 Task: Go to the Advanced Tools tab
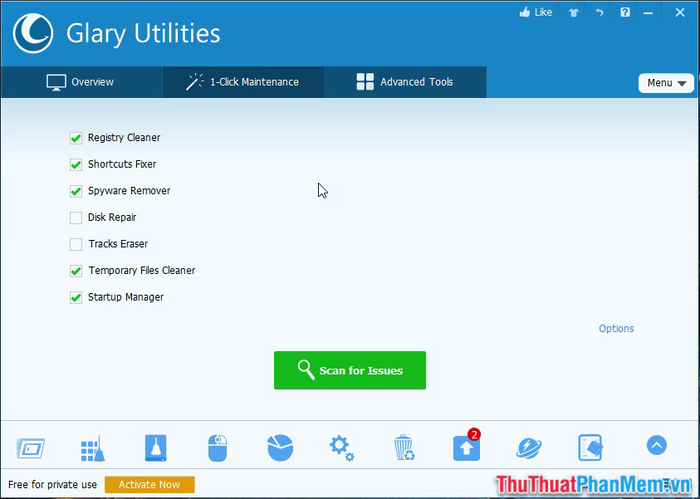click(x=405, y=82)
